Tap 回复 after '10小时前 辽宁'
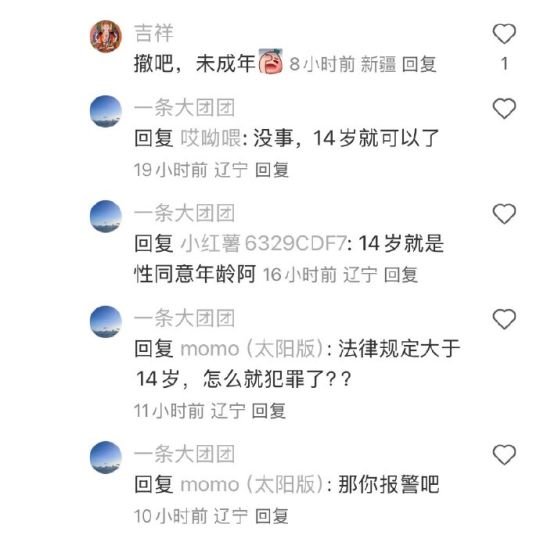 pyautogui.click(x=272, y=516)
